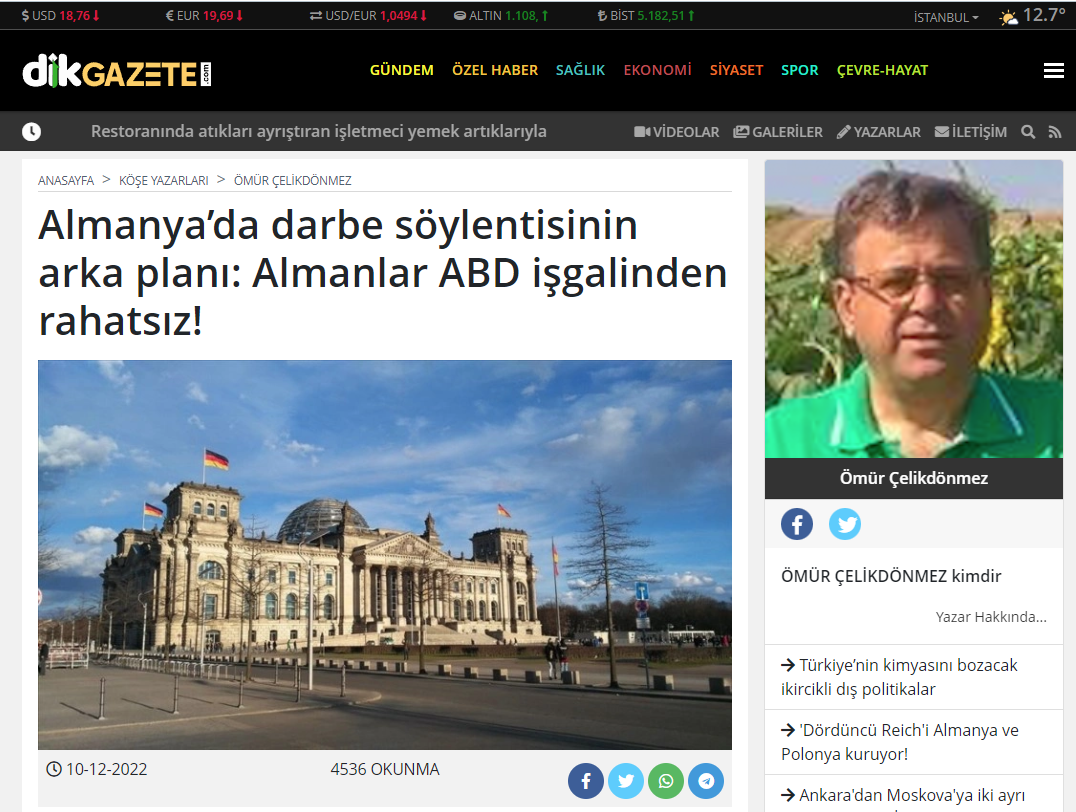Select the SPOR menu item
1076x812 pixels.
[799, 70]
